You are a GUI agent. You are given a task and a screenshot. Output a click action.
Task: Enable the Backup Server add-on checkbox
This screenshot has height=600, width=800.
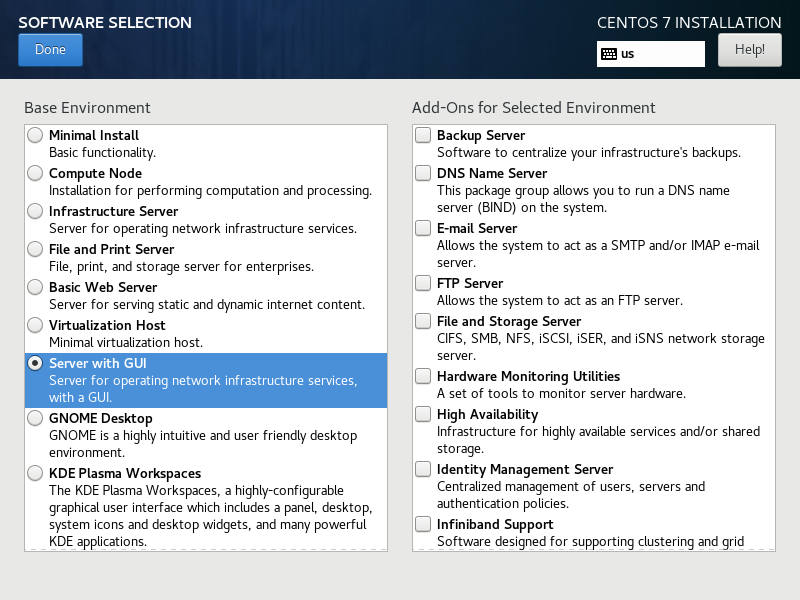click(424, 135)
